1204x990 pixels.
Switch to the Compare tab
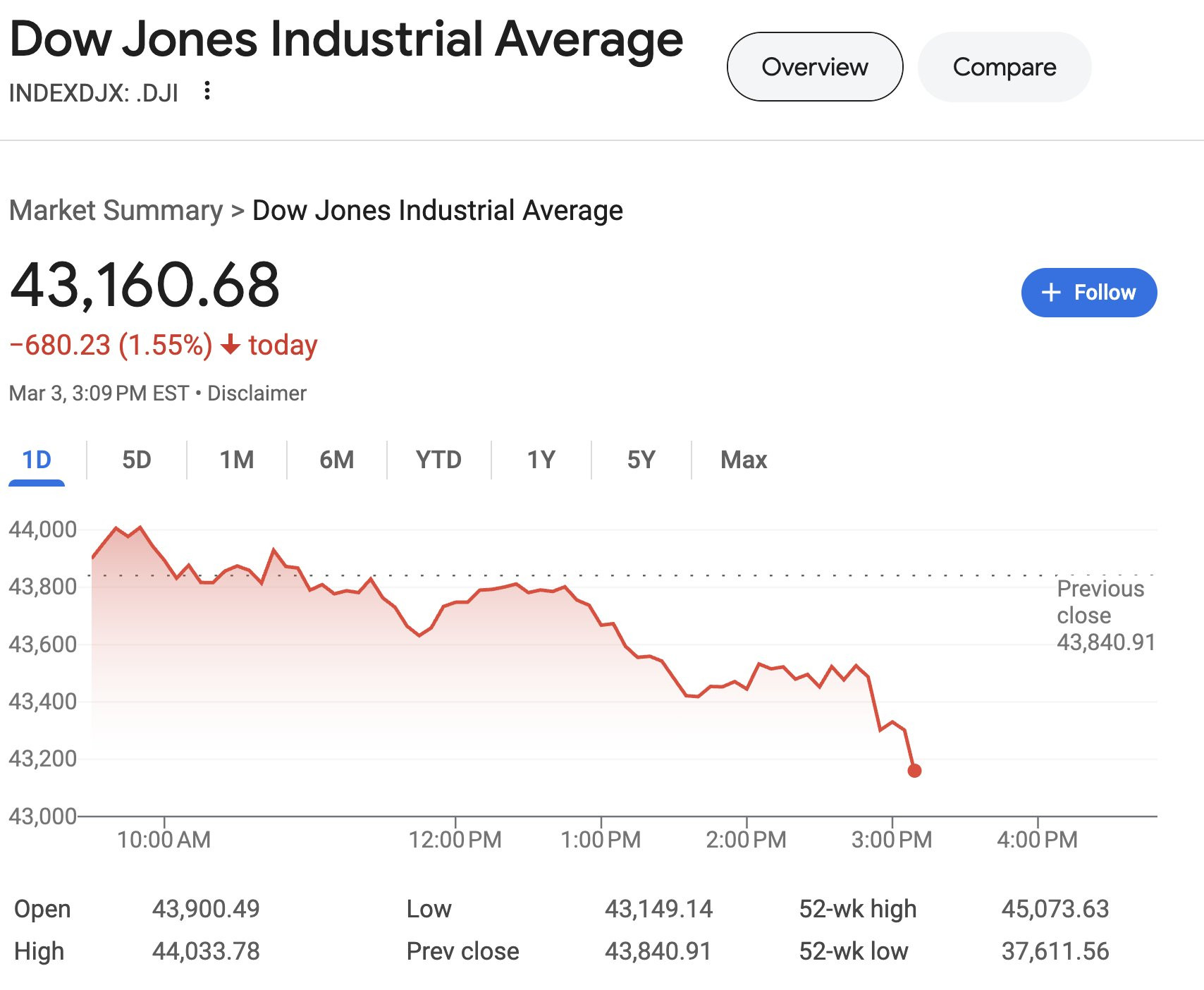coord(1004,67)
